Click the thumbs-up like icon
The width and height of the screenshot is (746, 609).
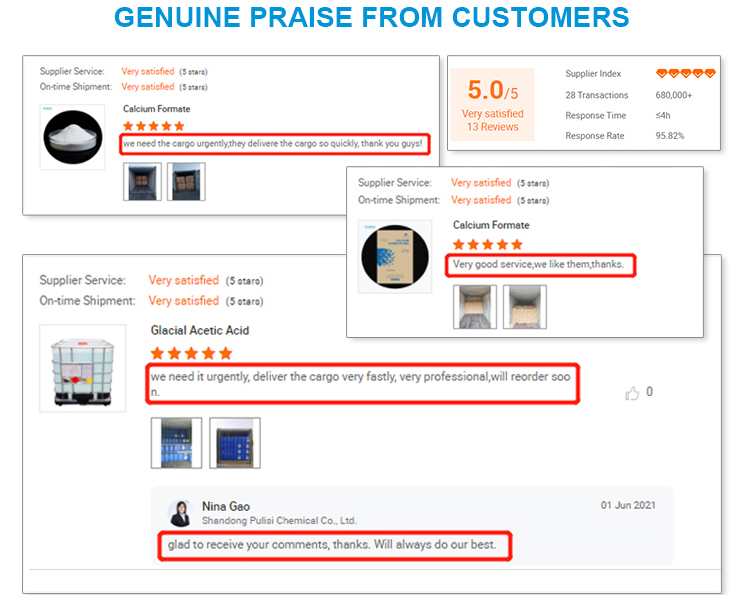632,393
